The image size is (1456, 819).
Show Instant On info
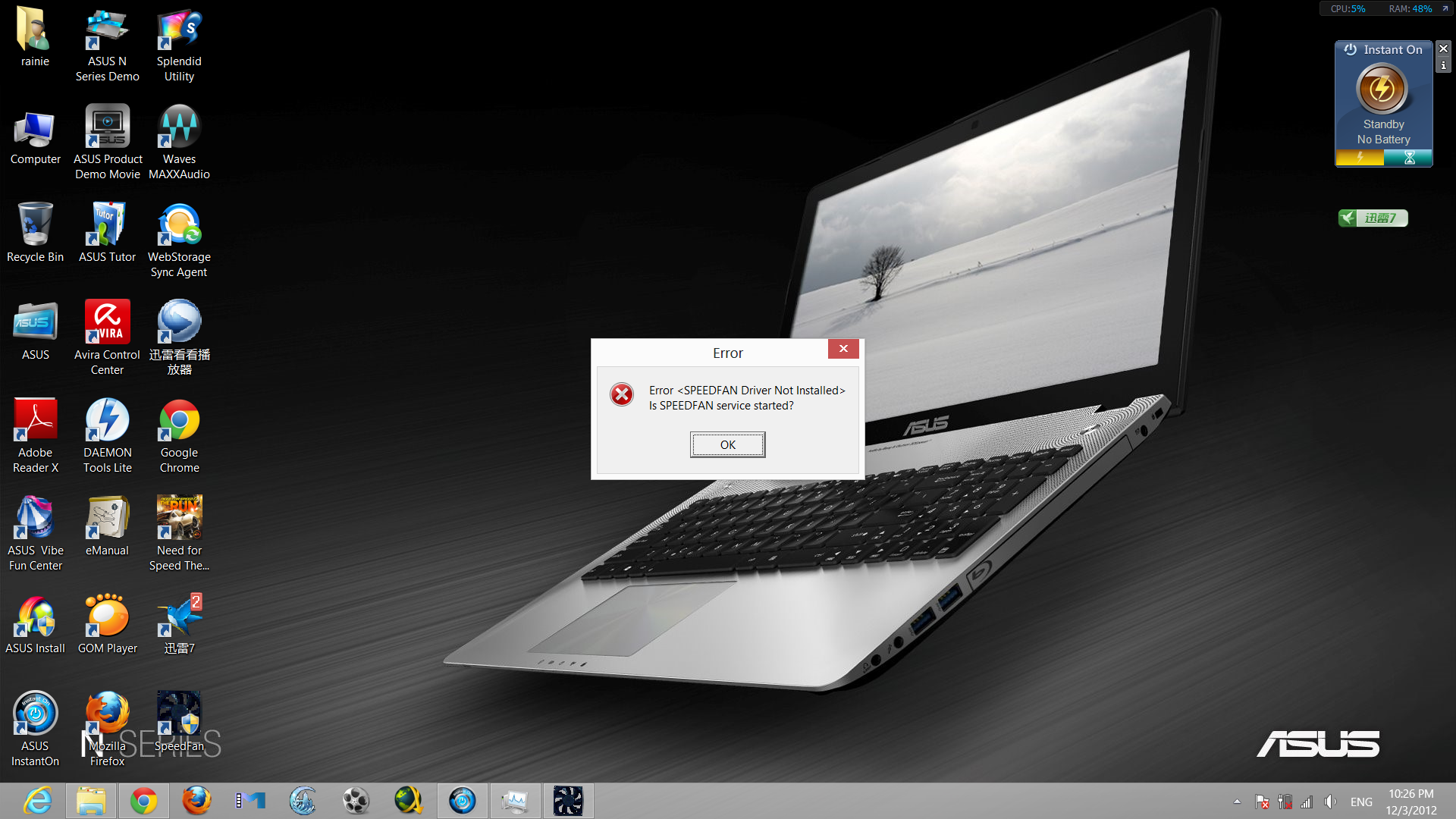[1443, 66]
